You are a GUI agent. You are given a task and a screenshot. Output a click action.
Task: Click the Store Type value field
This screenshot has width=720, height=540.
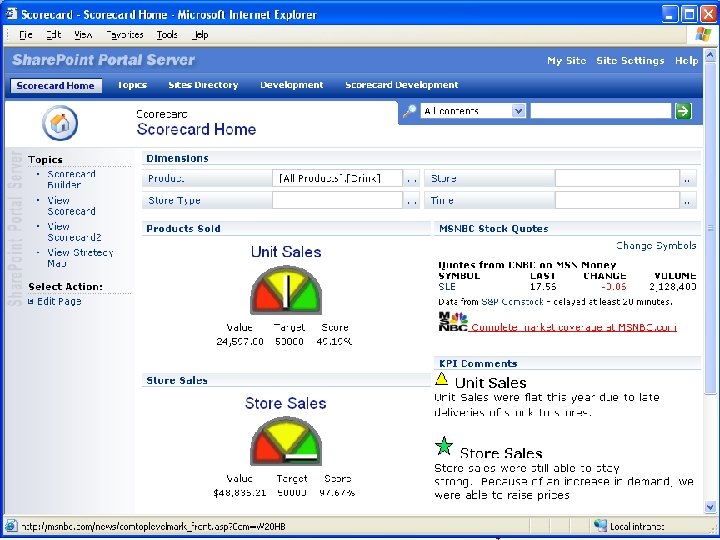click(338, 200)
